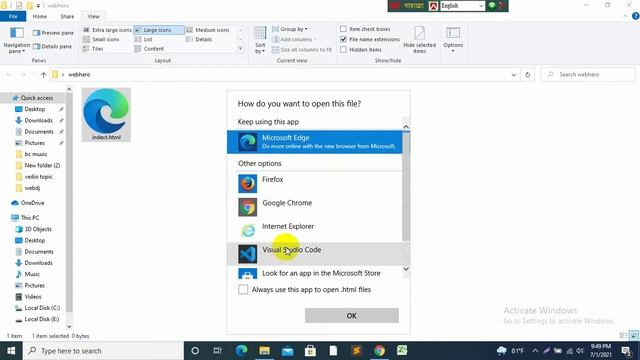Open the File ribbon tab
Image resolution: width=640 pixels, height=360 pixels.
[x=13, y=16]
